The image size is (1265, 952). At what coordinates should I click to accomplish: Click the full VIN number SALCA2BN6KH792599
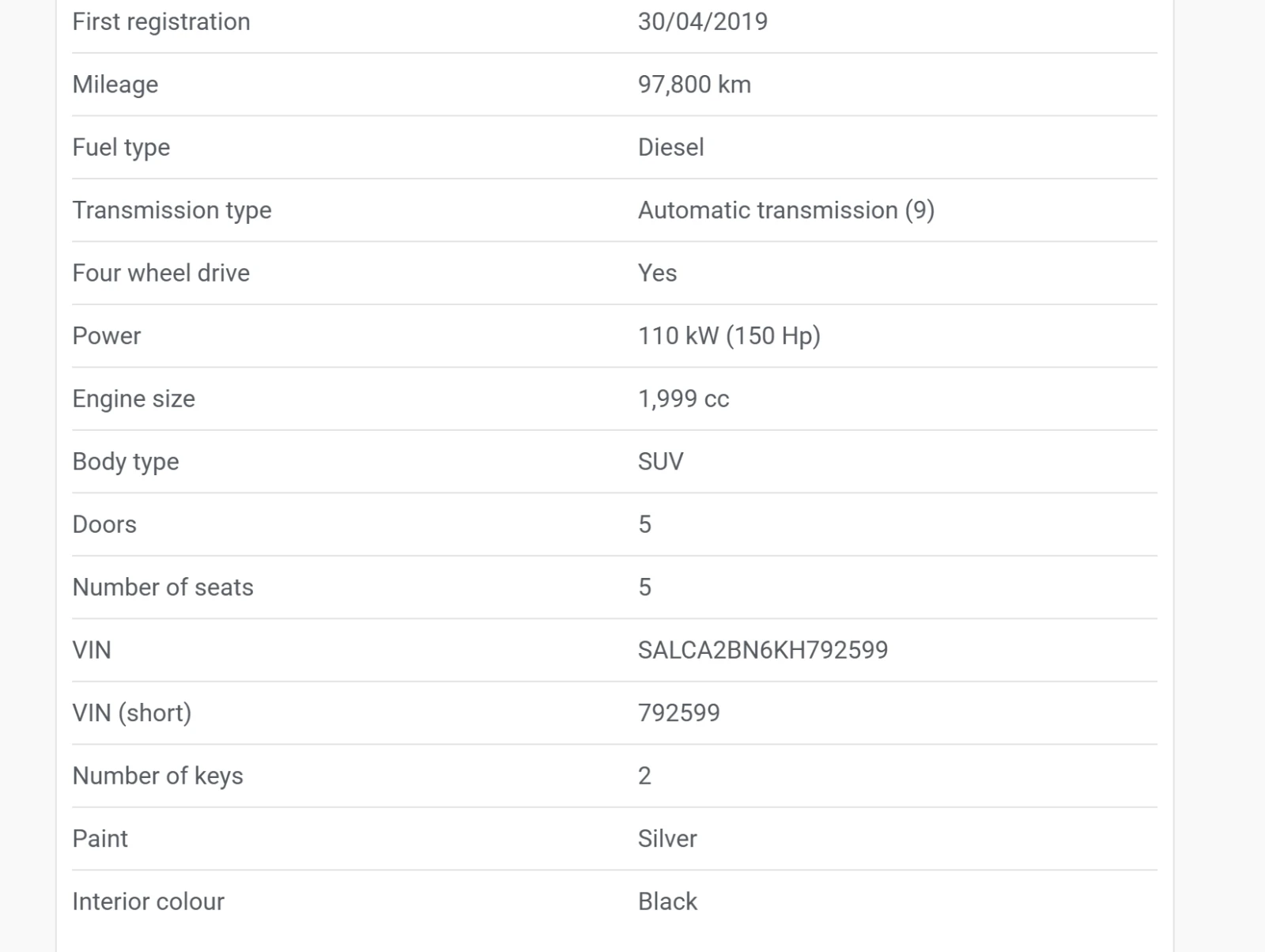click(x=763, y=650)
